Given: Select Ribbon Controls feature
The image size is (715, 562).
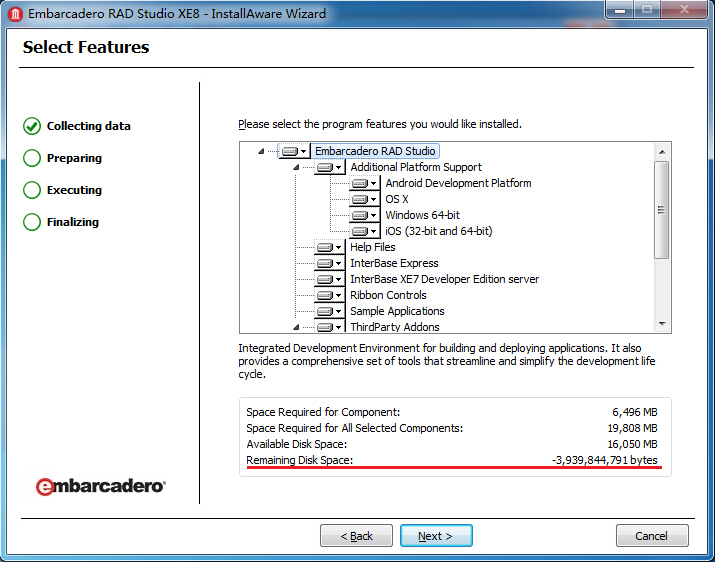Looking at the screenshot, I should coord(388,295).
